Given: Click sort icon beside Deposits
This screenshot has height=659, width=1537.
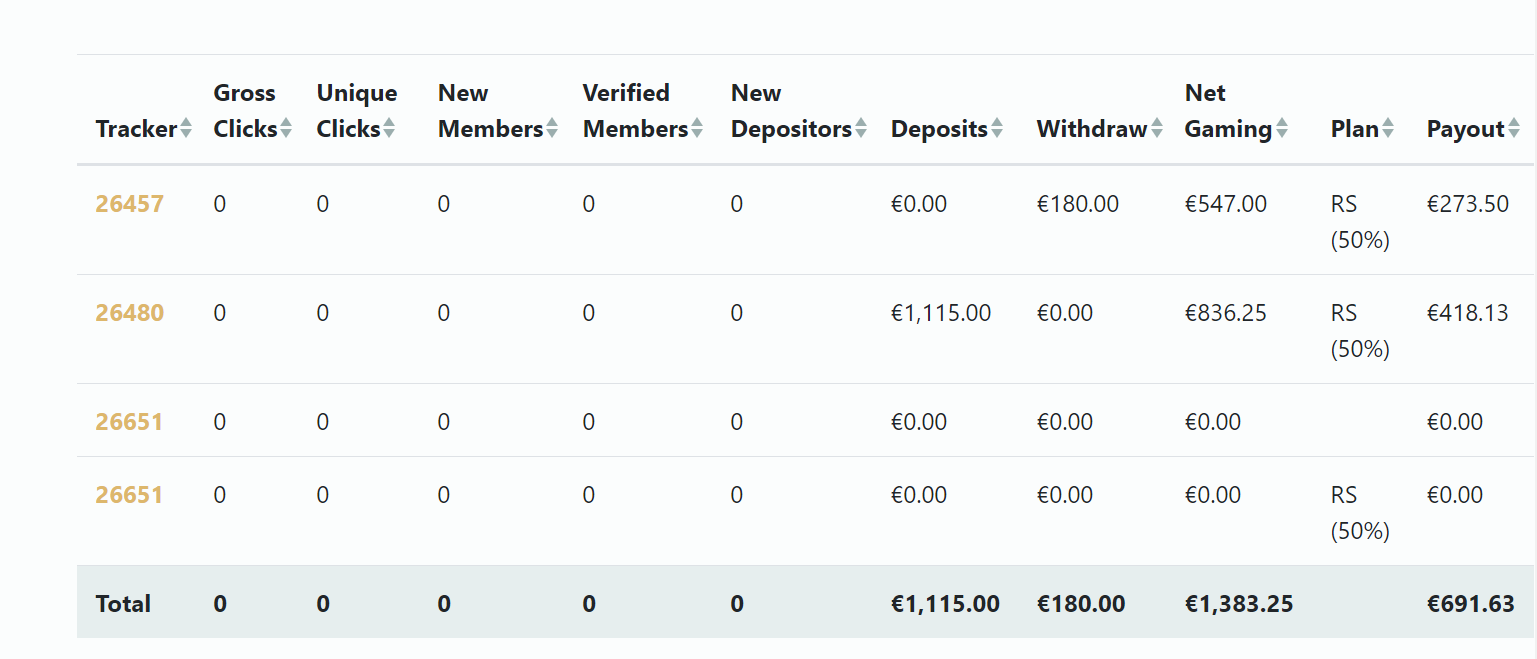Looking at the screenshot, I should 996,129.
